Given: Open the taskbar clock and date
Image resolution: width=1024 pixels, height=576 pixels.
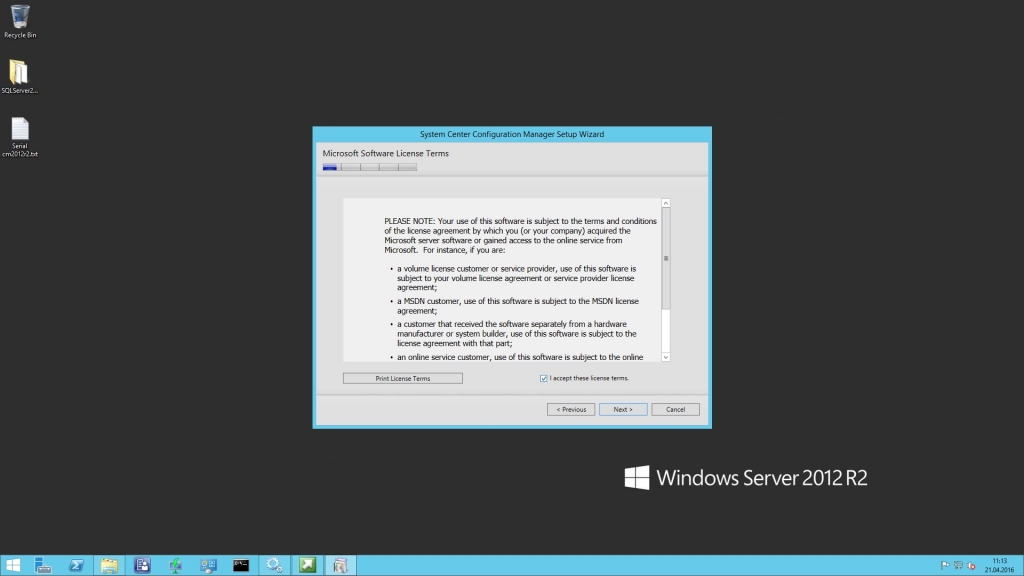Looking at the screenshot, I should coord(999,565).
